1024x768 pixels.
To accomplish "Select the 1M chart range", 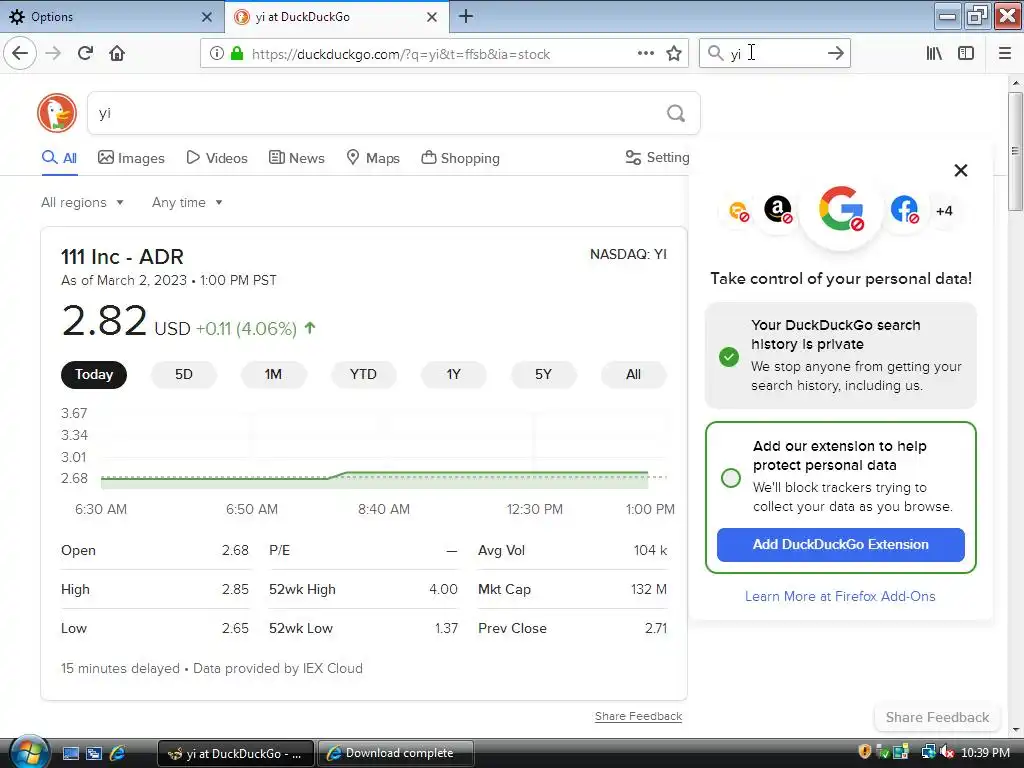I will (274, 374).
